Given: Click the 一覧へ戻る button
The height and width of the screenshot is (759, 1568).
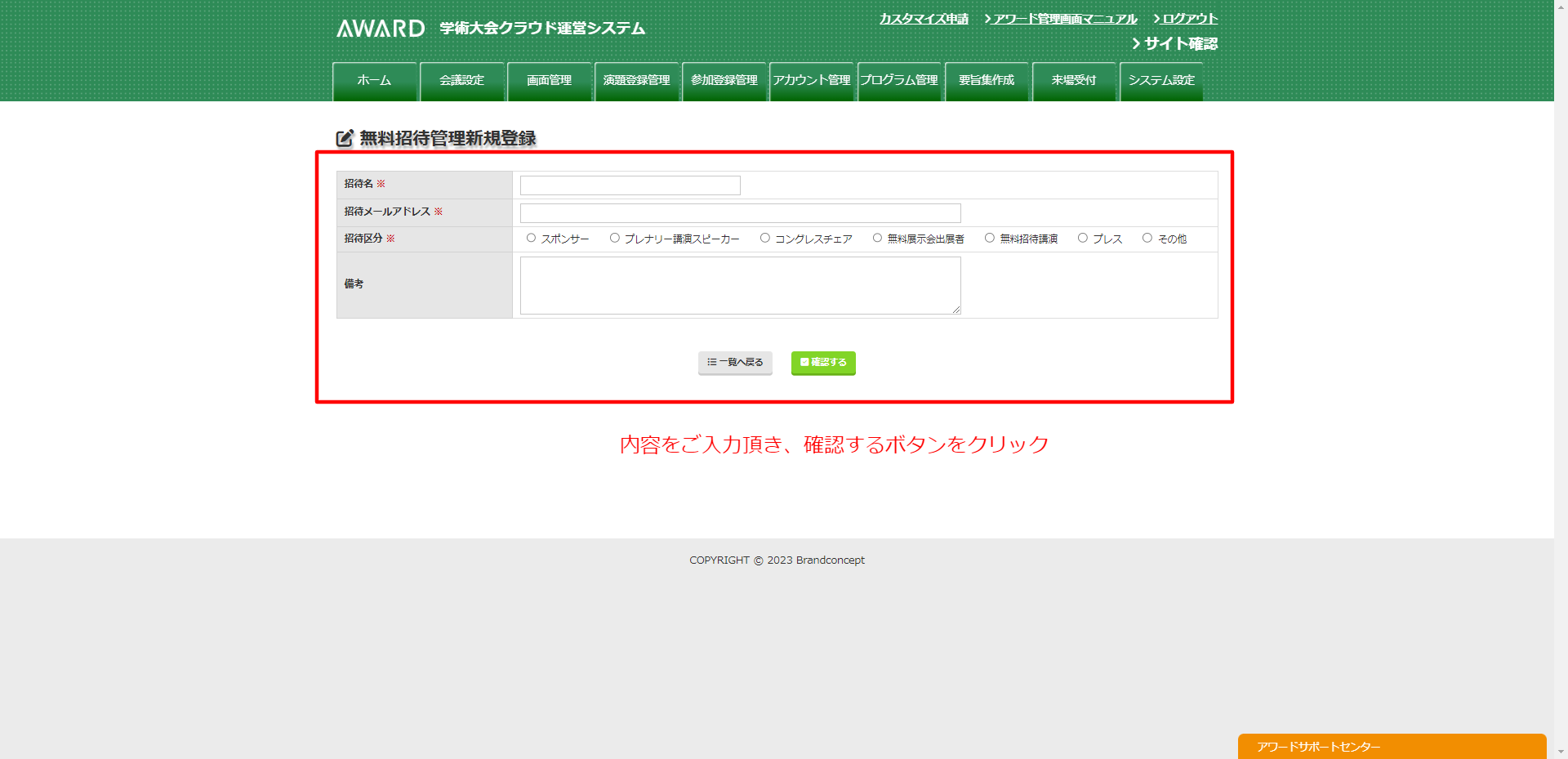Looking at the screenshot, I should coord(735,363).
